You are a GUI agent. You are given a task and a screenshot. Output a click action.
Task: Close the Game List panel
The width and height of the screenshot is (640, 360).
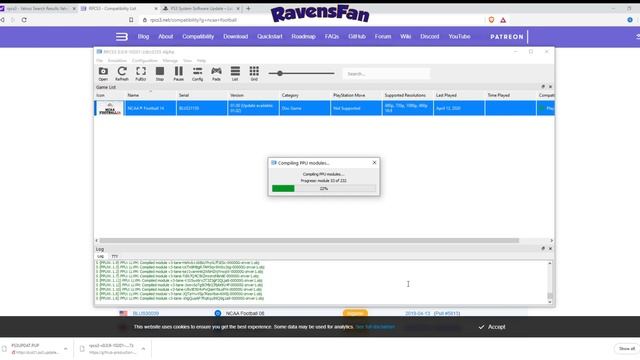click(550, 87)
